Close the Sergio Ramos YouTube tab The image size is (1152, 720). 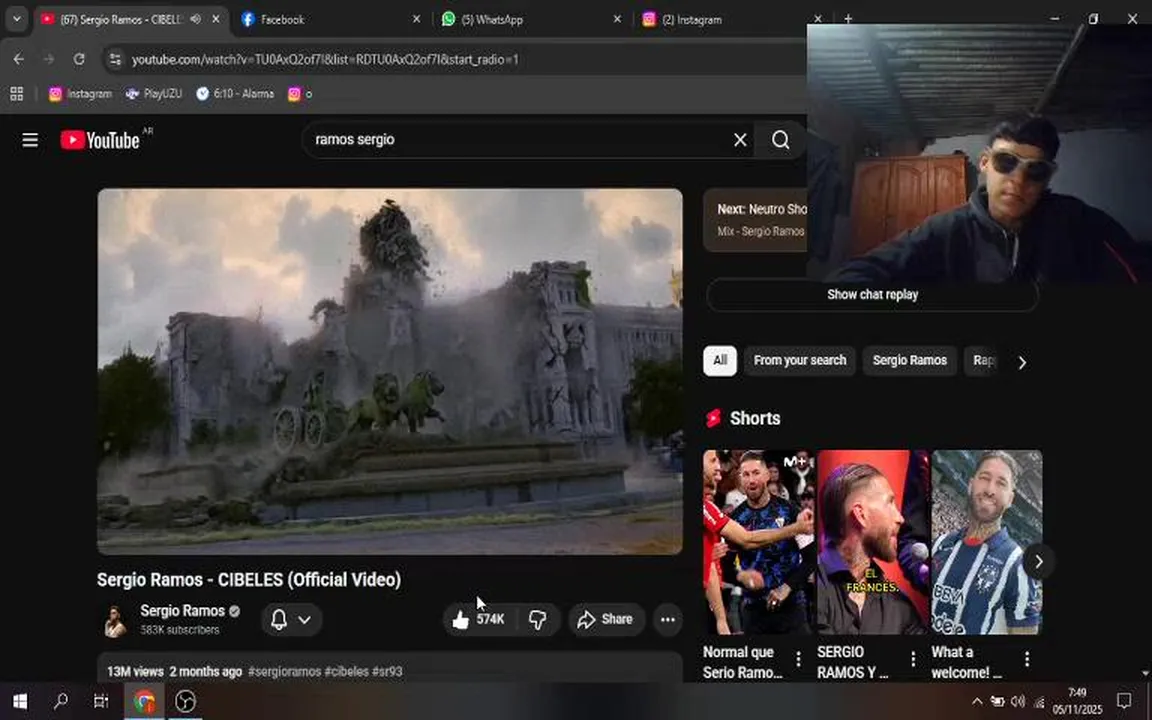pos(215,20)
